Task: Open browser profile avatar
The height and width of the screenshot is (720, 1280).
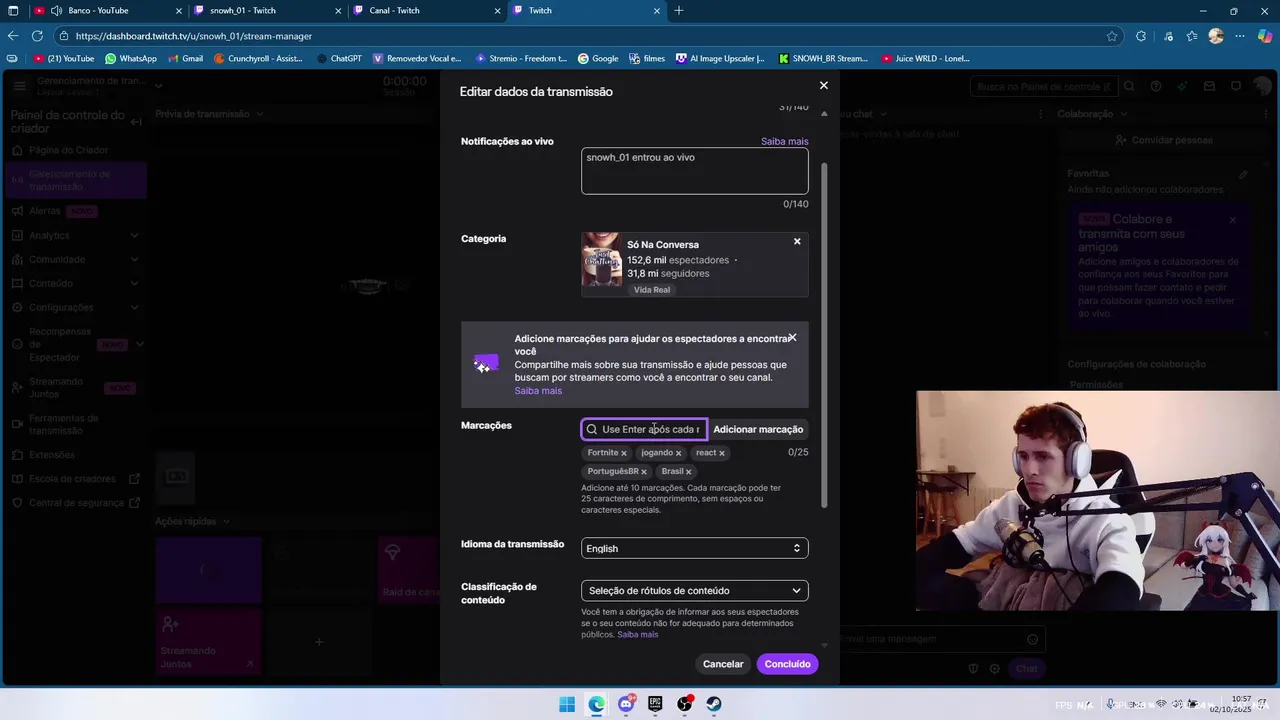Action: [1216, 36]
